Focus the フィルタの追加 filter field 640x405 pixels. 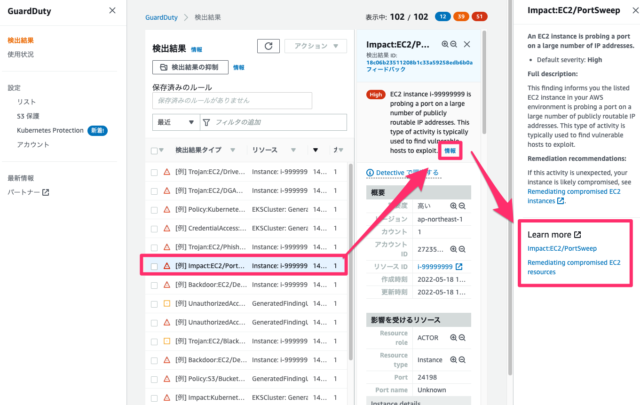tap(273, 122)
